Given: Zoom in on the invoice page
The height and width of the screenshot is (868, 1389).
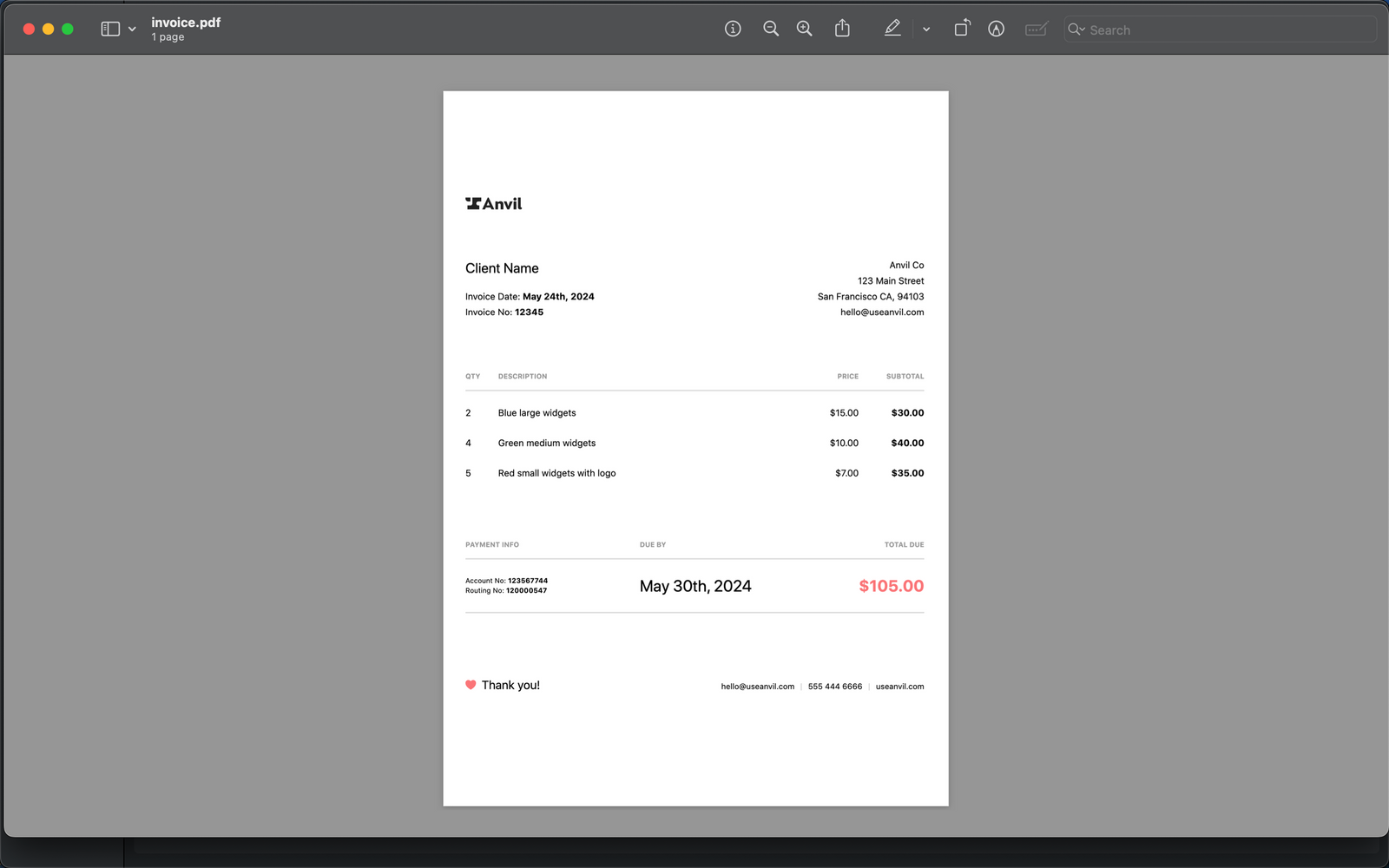Looking at the screenshot, I should pyautogui.click(x=805, y=29).
